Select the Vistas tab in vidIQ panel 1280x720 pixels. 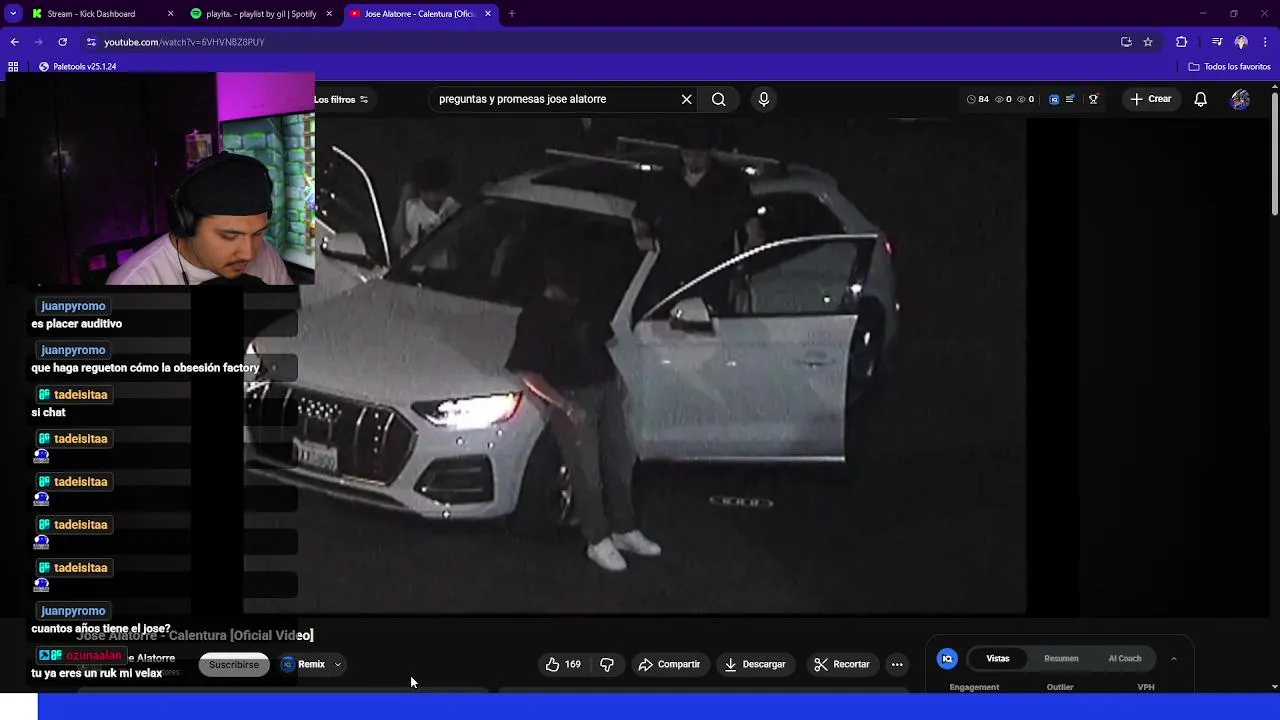(x=998, y=658)
